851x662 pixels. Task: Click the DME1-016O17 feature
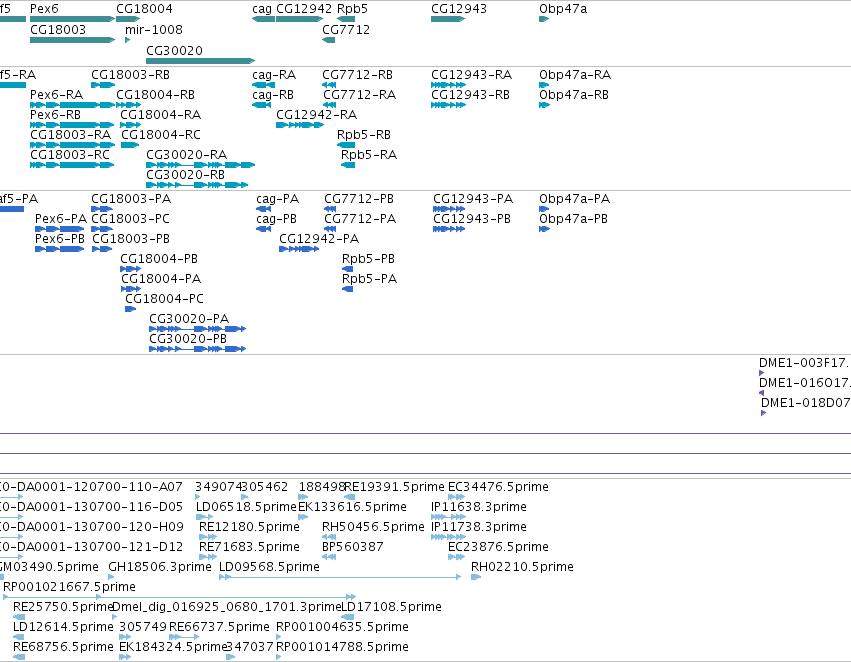coord(804,383)
